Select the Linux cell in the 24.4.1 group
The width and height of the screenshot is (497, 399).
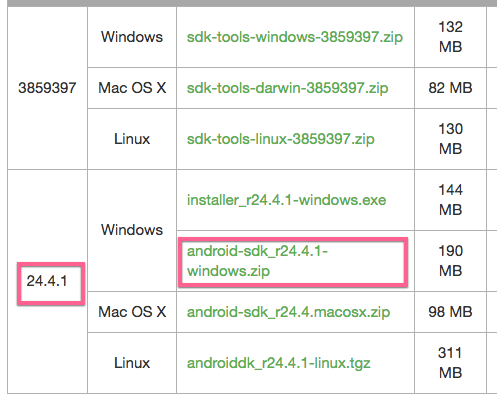click(132, 363)
